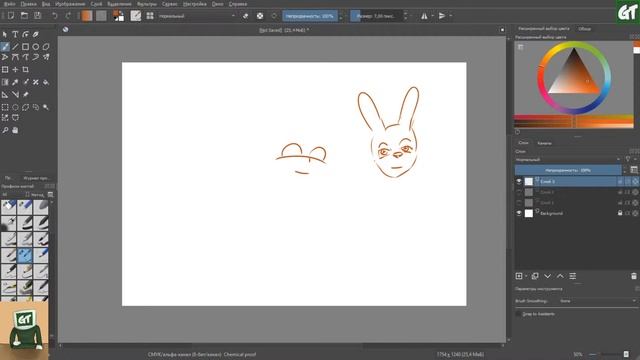The image size is (640, 360).
Task: Expand the add-layer button dropdown arrow
Action: [x=526, y=276]
